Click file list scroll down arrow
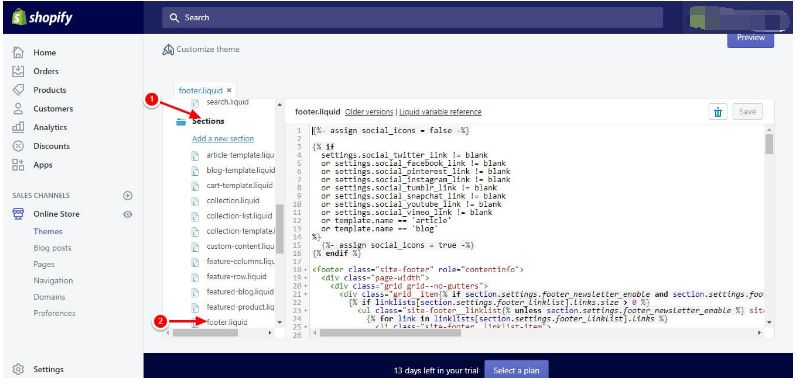Screen dimensions: 796x383 click(279, 323)
